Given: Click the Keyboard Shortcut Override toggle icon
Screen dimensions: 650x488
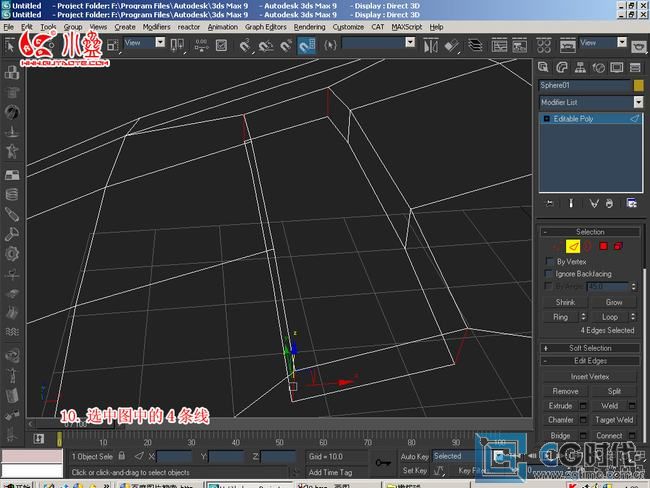Looking at the screenshot, I should point(221,45).
